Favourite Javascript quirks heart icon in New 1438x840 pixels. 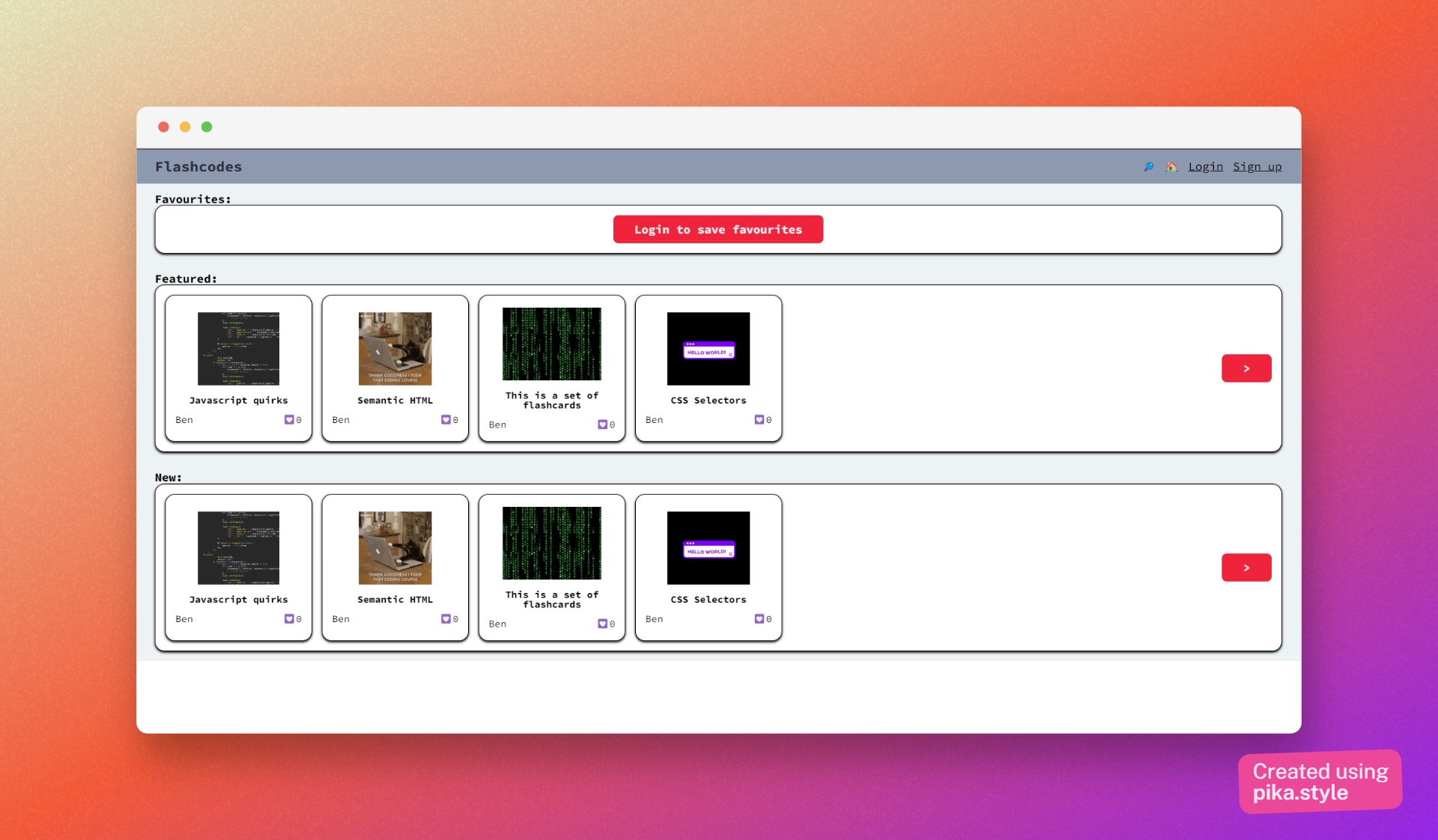[x=289, y=619]
